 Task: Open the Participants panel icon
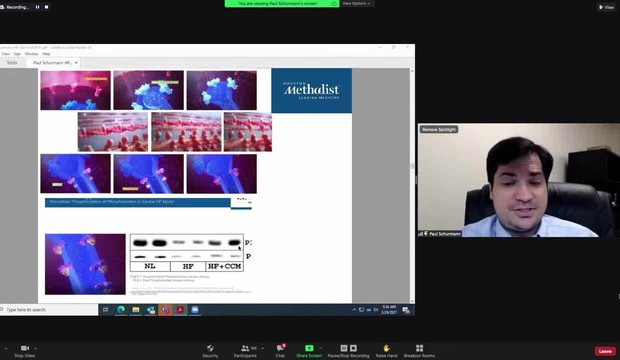click(245, 348)
